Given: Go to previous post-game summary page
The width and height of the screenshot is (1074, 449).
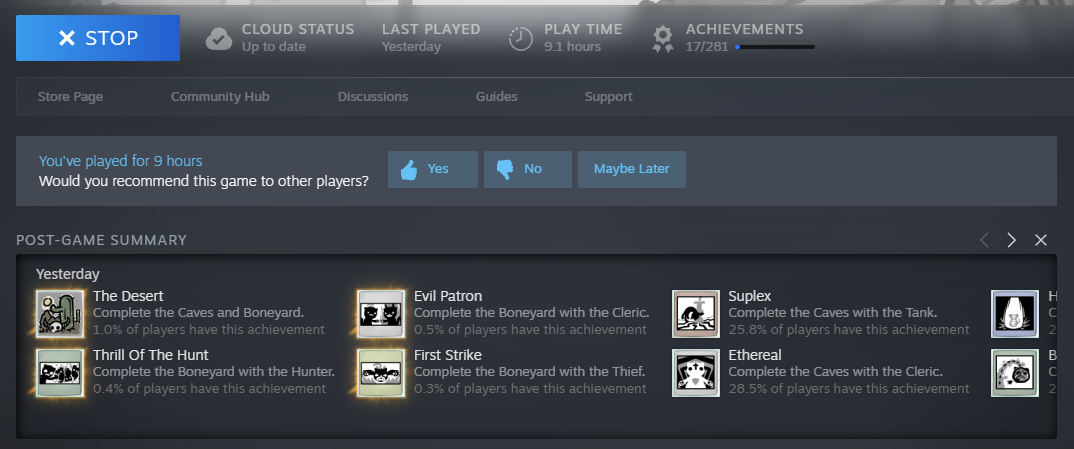Looking at the screenshot, I should click(984, 240).
